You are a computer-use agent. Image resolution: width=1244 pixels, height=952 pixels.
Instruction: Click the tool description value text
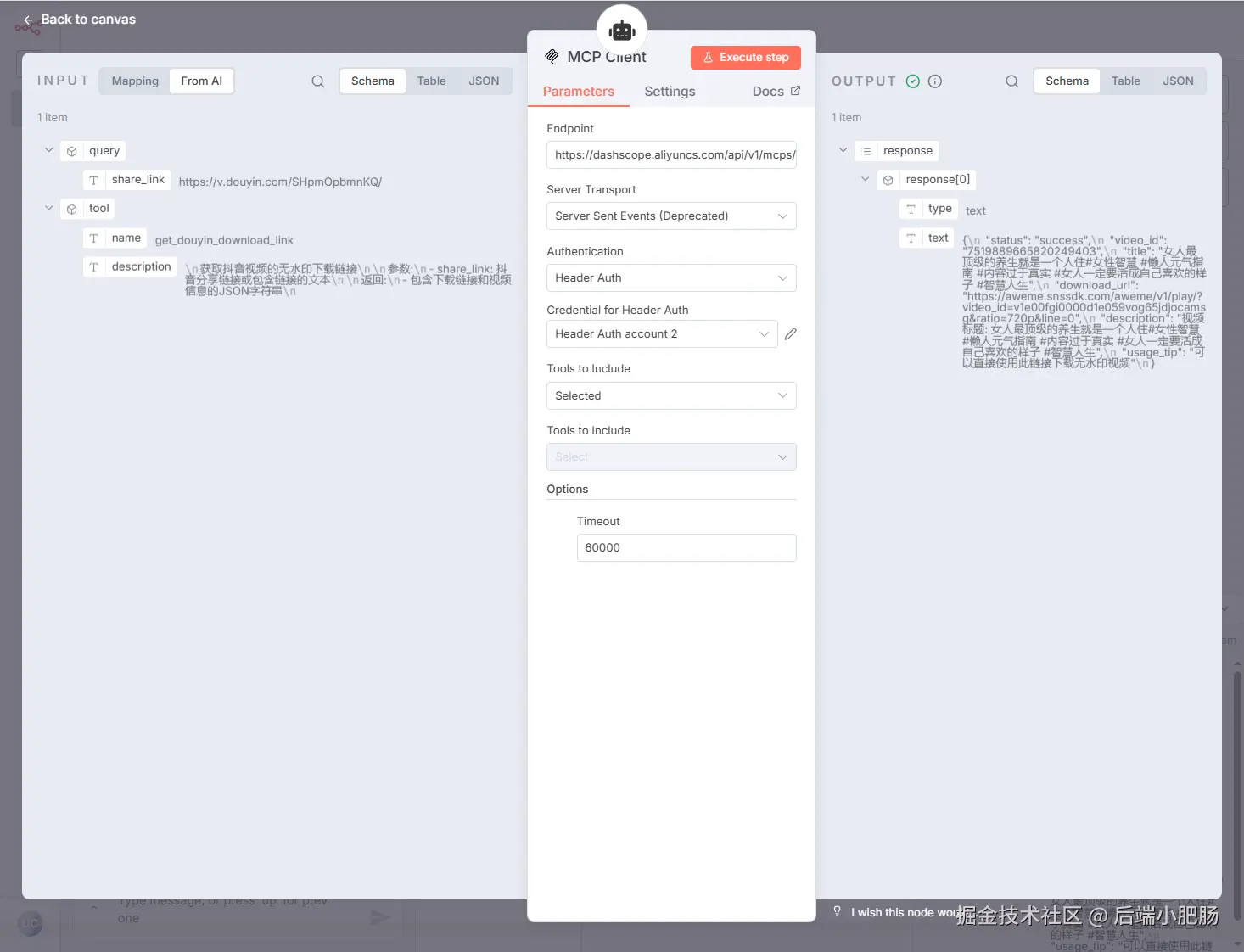(348, 280)
